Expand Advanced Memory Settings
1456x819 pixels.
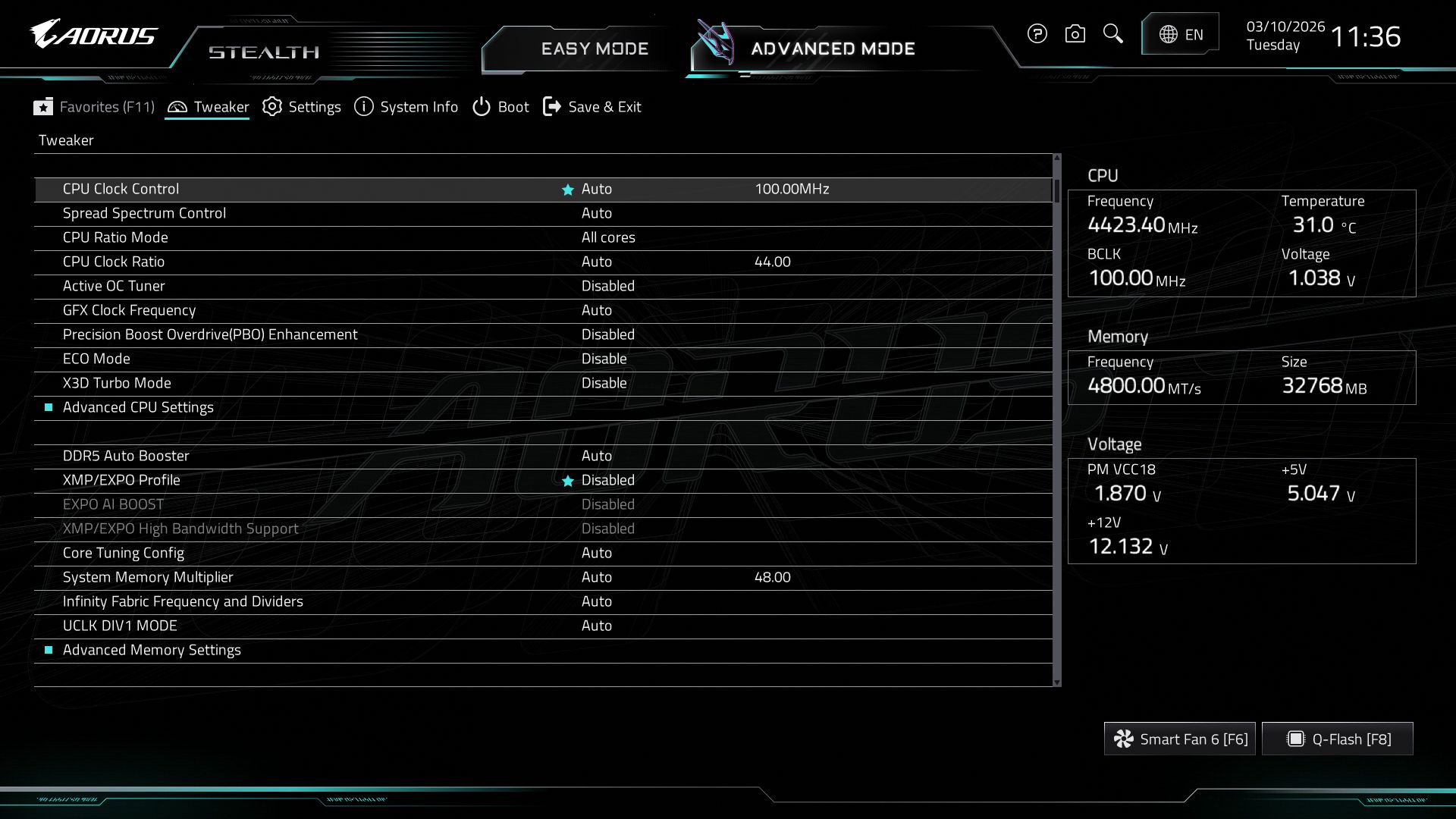pyautogui.click(x=151, y=650)
